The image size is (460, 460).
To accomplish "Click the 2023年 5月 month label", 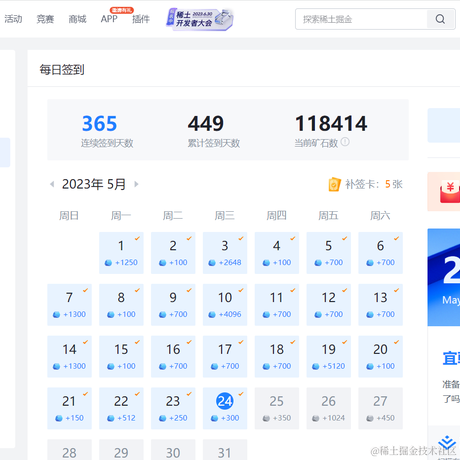I will (x=94, y=184).
